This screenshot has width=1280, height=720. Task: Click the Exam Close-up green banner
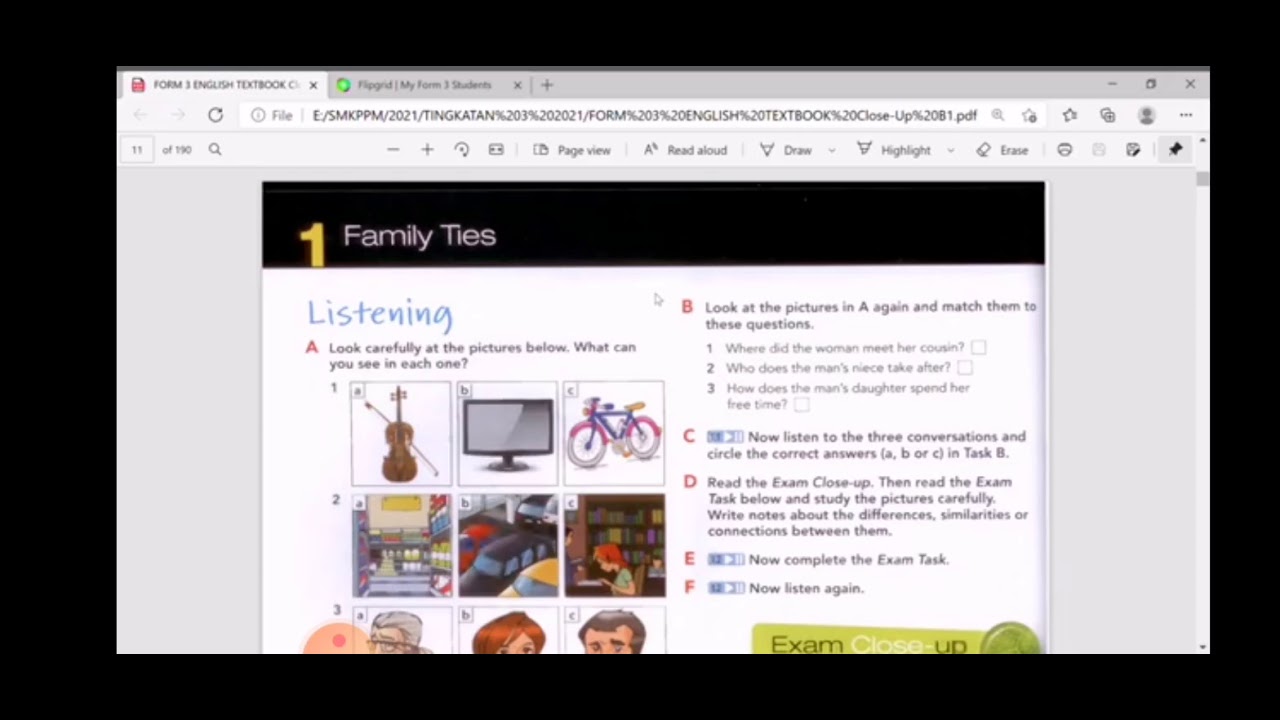895,640
